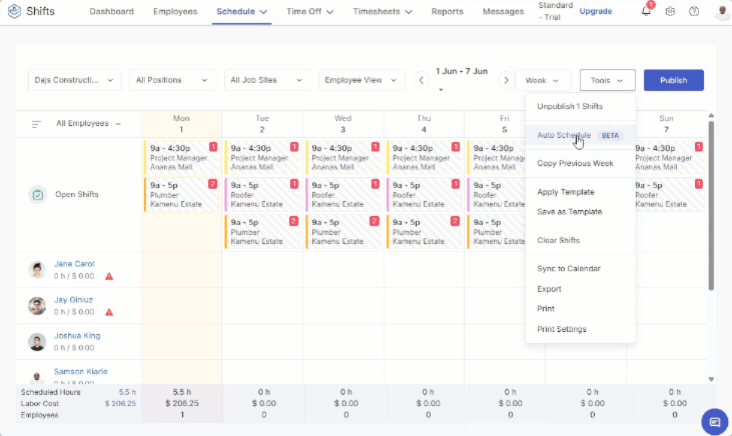The image size is (732, 436).
Task: Expand the date range picker arrow
Action: click(x=441, y=89)
